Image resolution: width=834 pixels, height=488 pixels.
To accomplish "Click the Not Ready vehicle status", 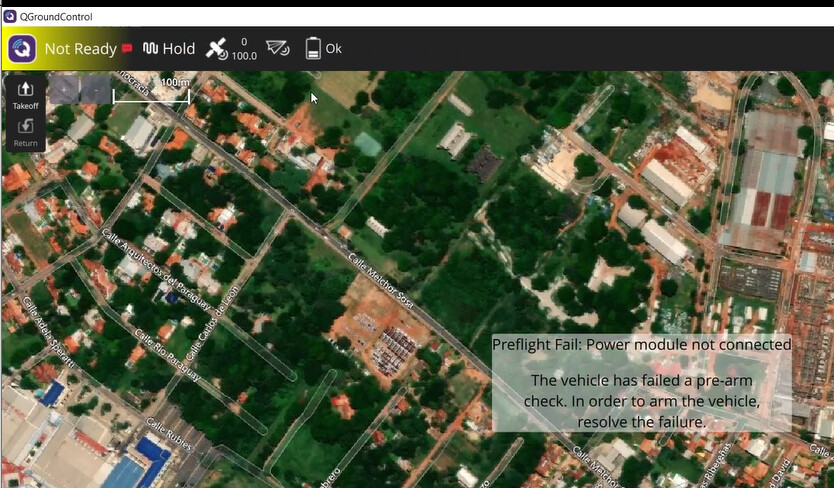I will pyautogui.click(x=80, y=49).
